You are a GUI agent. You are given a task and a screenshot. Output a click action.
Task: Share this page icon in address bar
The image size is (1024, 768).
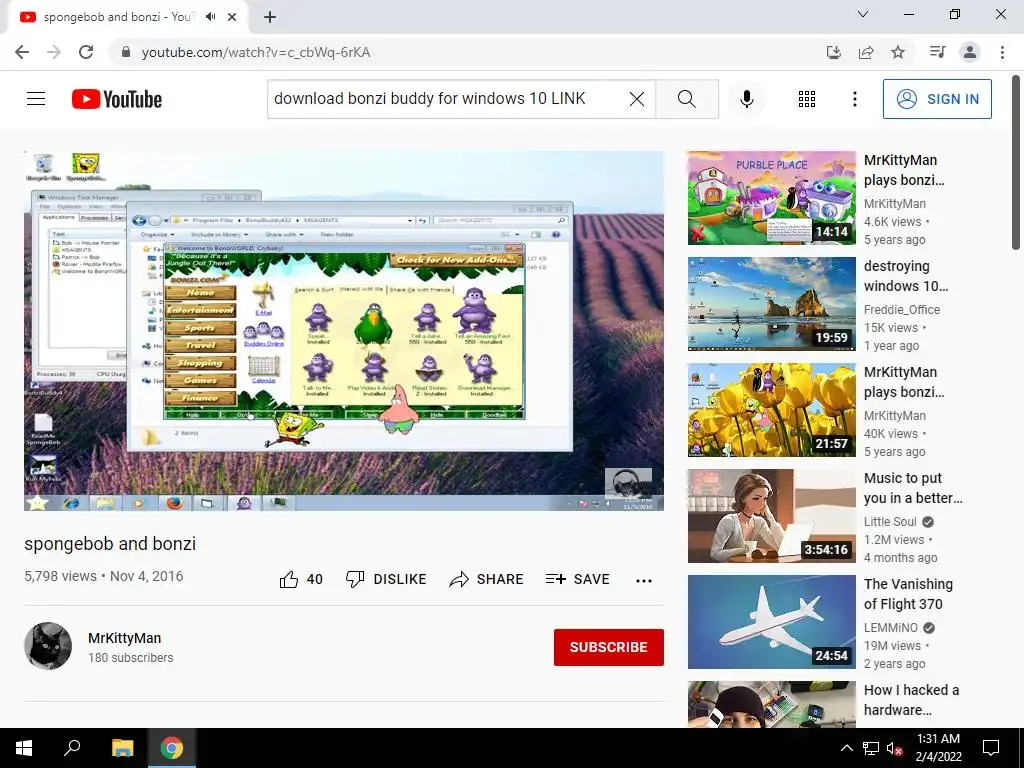point(866,52)
